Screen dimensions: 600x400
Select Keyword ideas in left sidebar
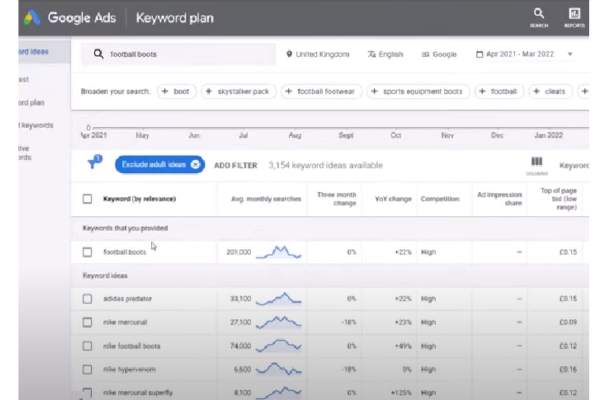click(35, 50)
